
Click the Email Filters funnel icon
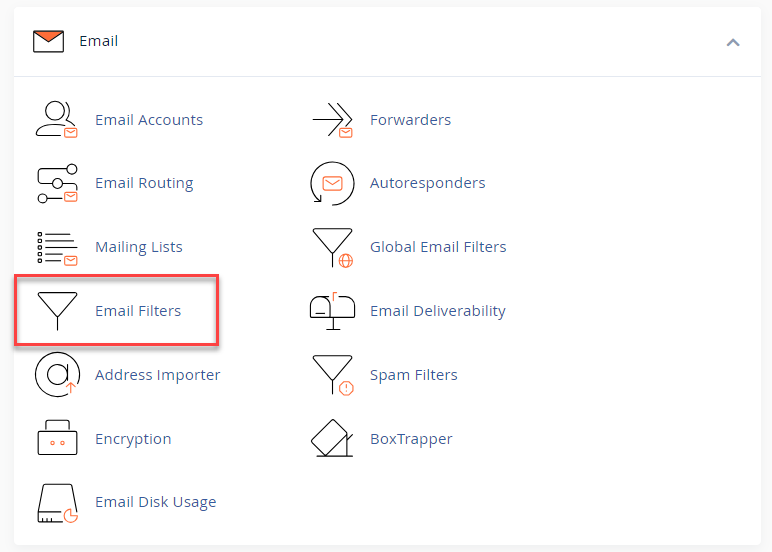[56, 311]
